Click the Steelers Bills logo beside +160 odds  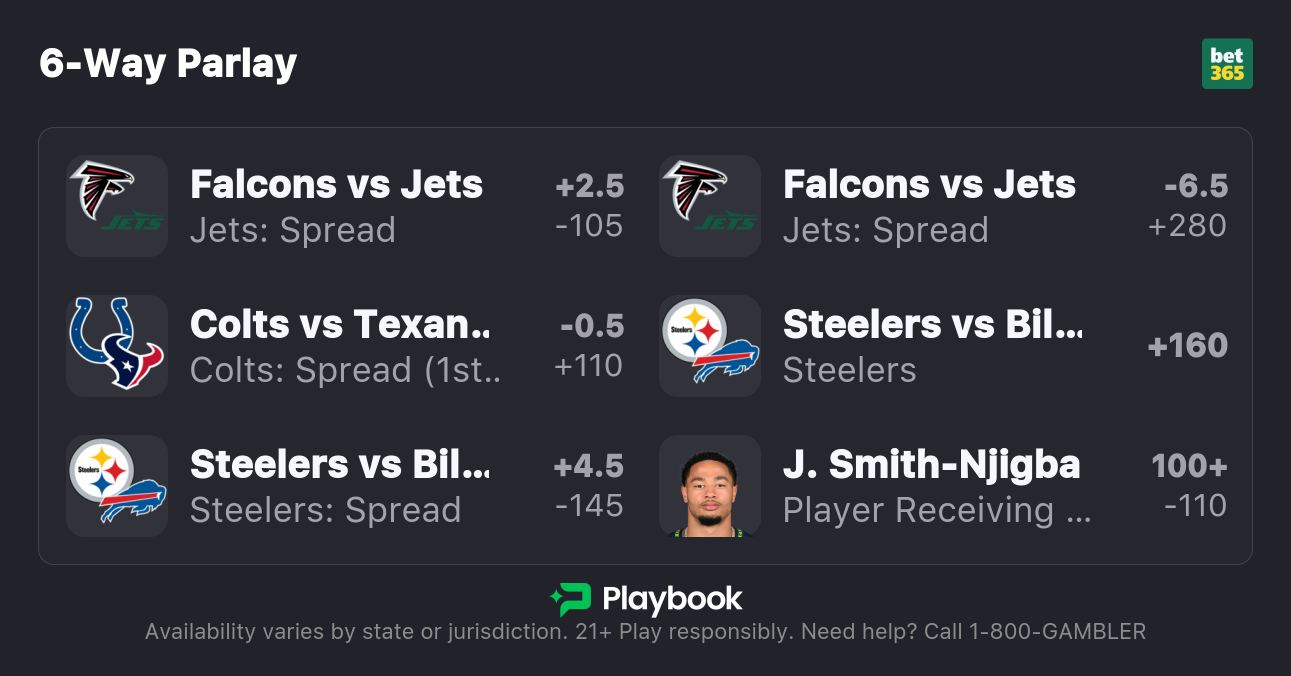coord(710,346)
